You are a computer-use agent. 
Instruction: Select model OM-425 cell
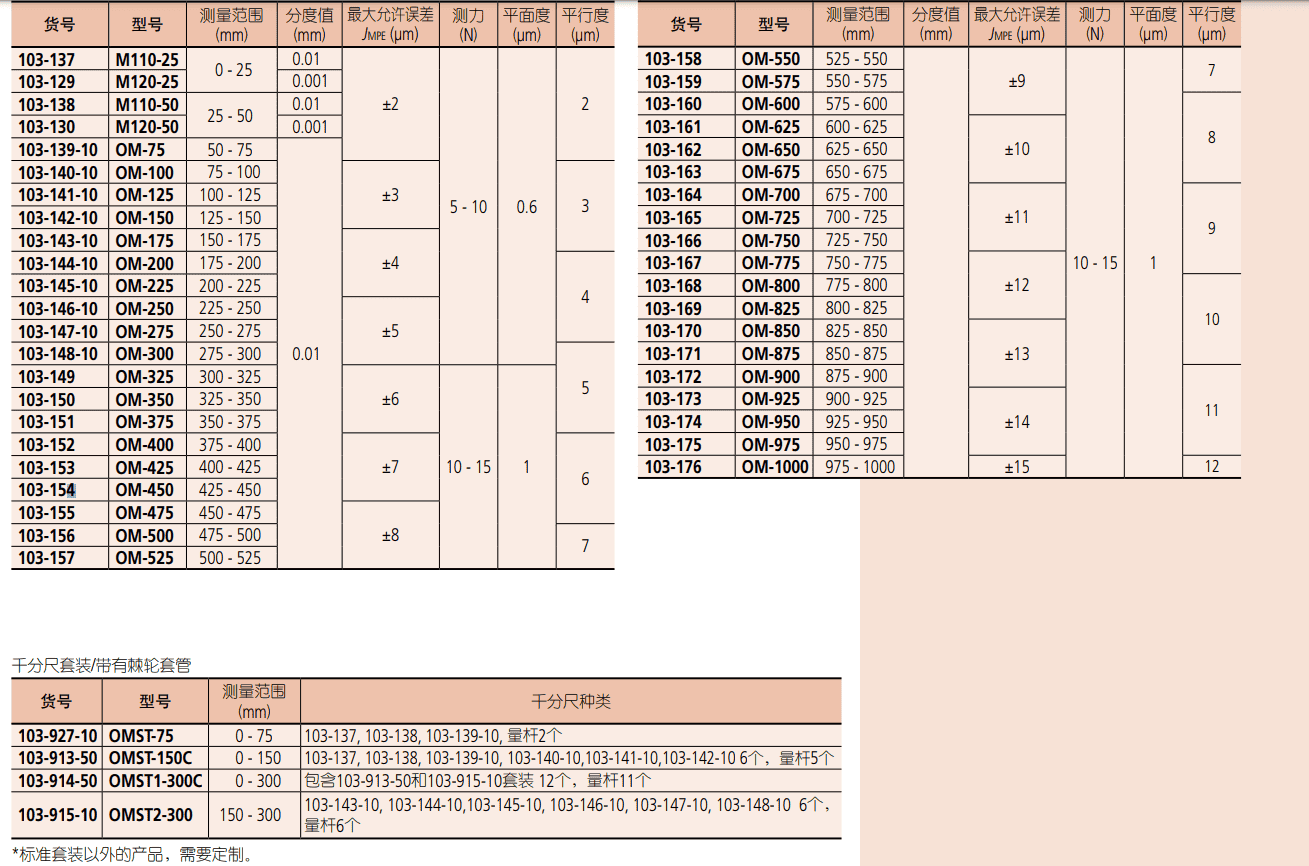[x=144, y=467]
